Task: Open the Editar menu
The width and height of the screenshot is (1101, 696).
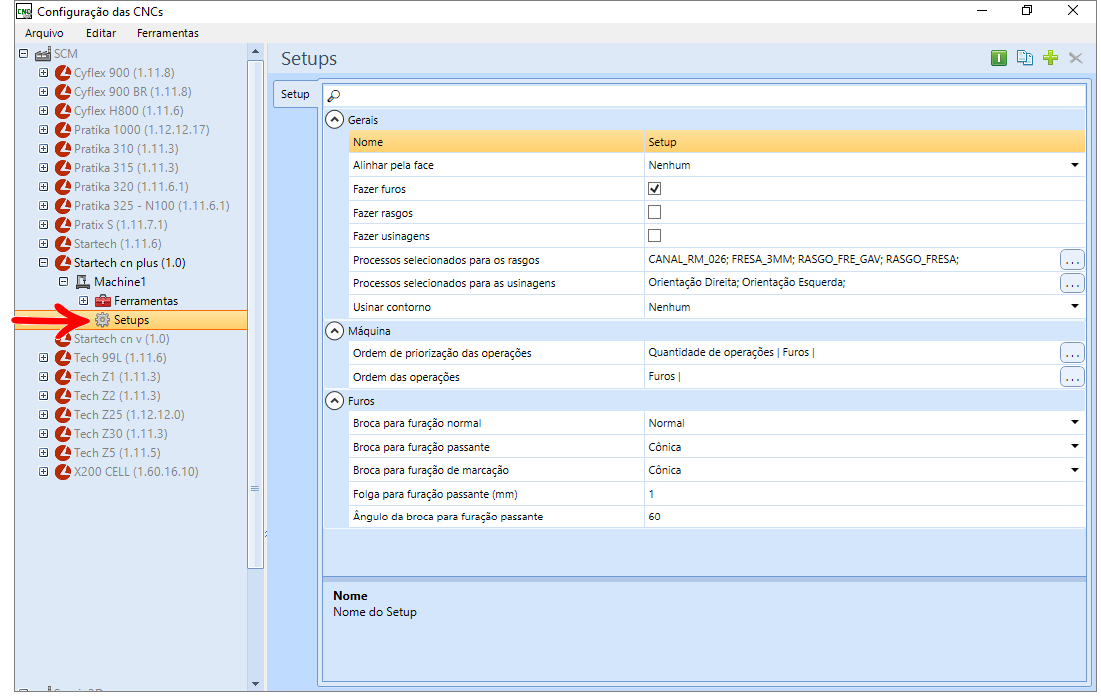Action: click(x=101, y=33)
